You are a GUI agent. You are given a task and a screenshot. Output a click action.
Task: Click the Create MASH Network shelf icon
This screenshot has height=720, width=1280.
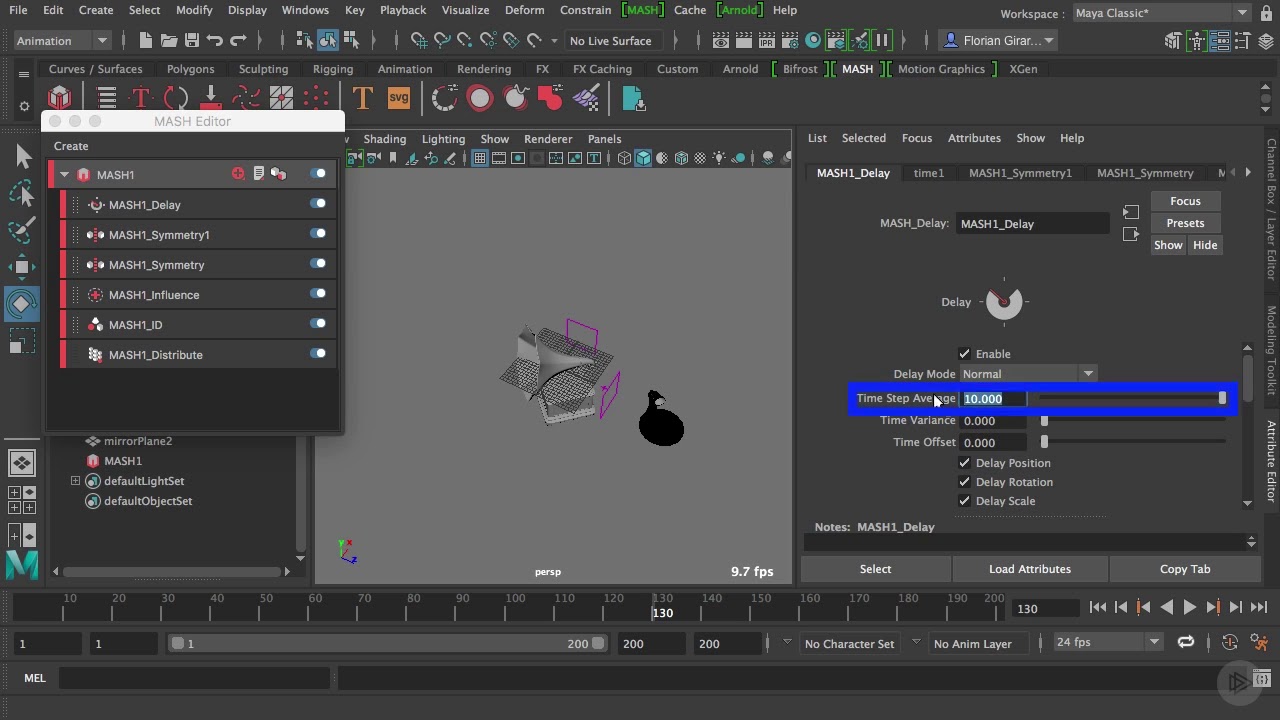tap(60, 98)
